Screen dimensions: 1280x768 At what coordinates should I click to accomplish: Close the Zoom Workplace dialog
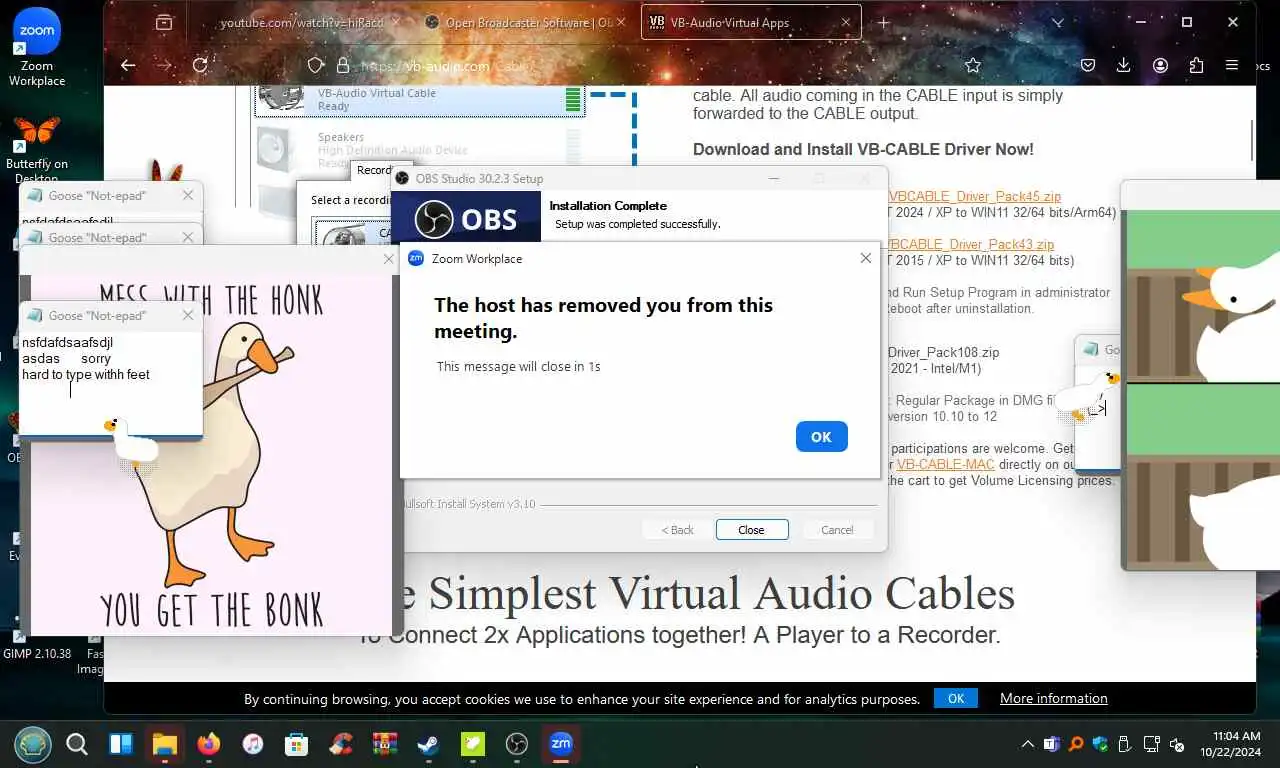tap(865, 258)
